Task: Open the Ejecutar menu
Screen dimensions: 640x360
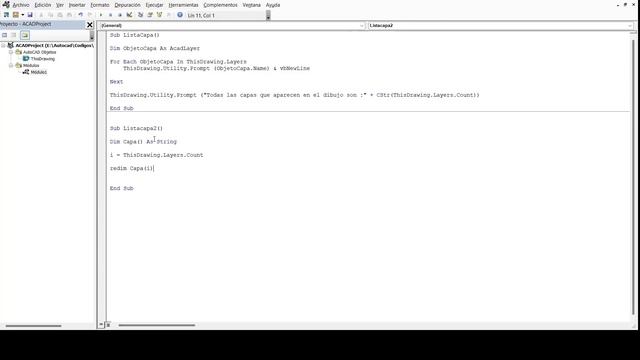Action: point(154,5)
